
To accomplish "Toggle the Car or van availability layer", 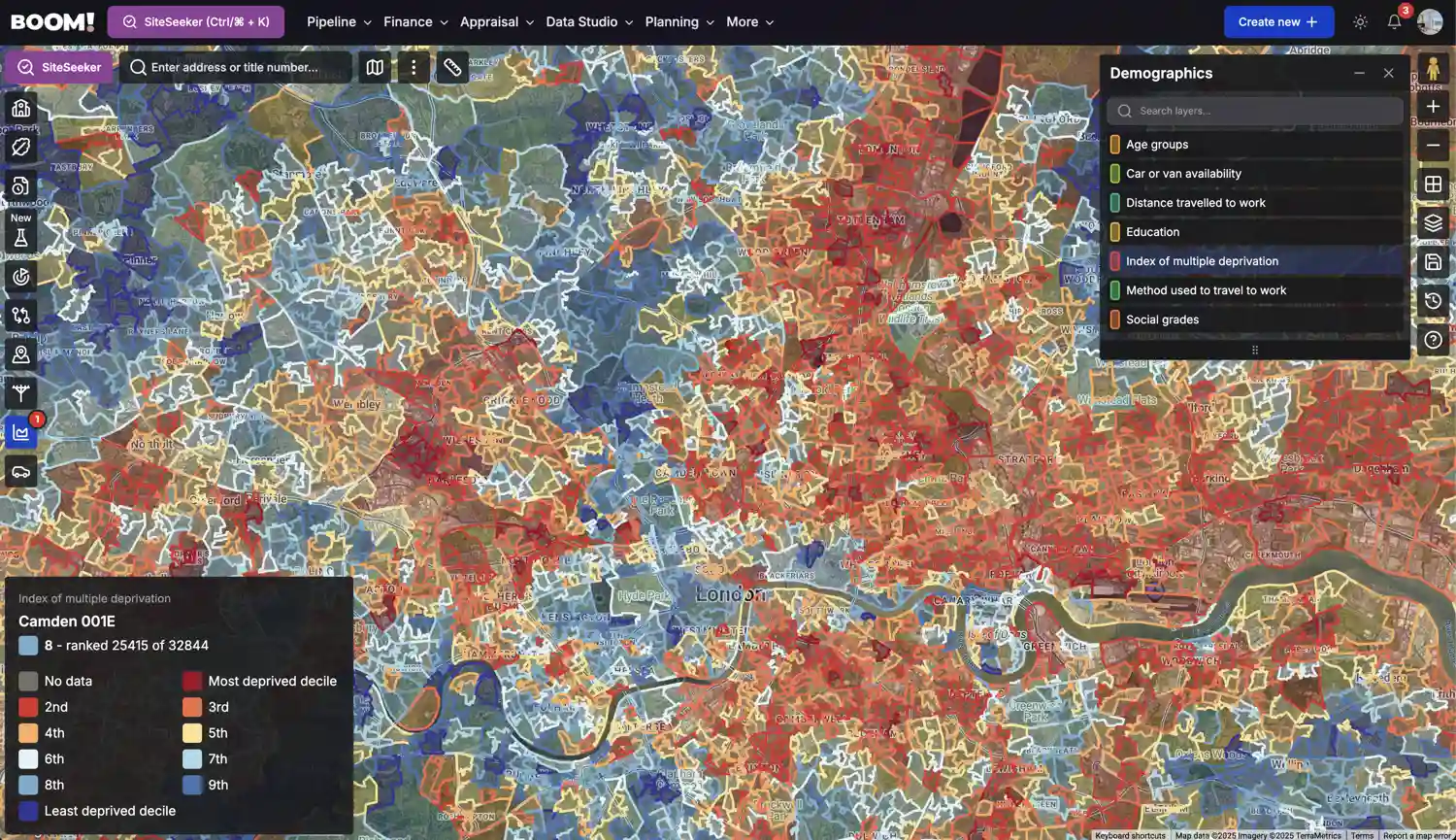I will tap(1255, 174).
